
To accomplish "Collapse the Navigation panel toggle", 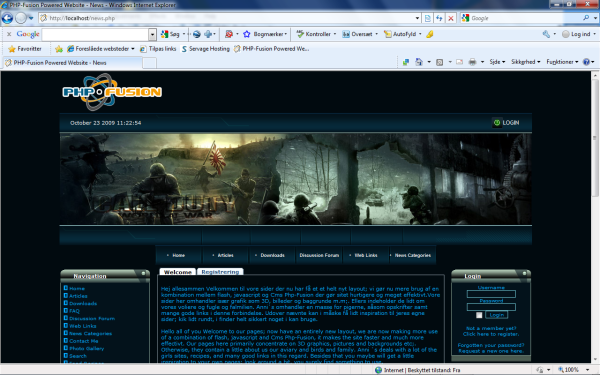I will 143,273.
